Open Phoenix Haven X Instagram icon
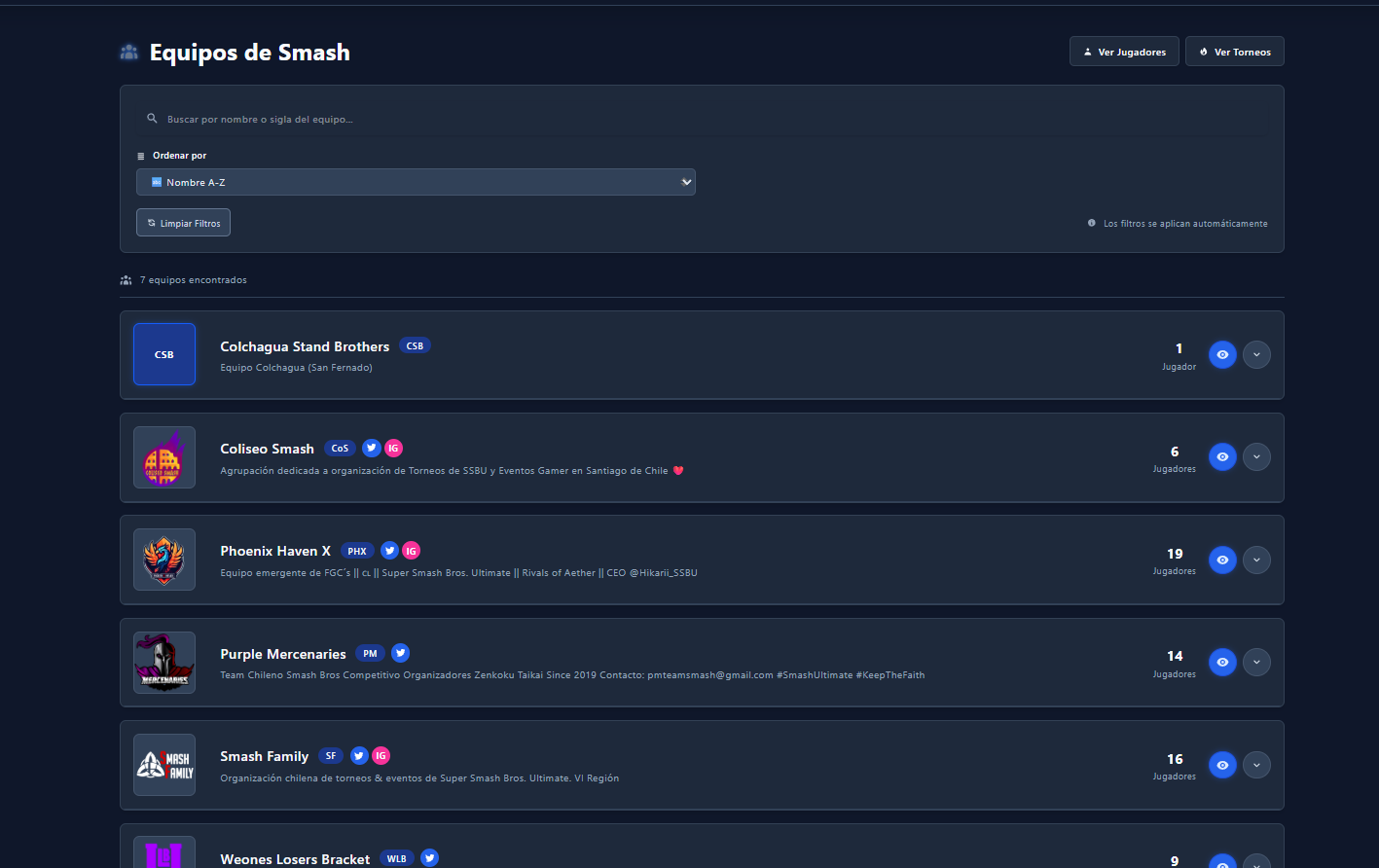Image resolution: width=1379 pixels, height=868 pixels. [411, 551]
